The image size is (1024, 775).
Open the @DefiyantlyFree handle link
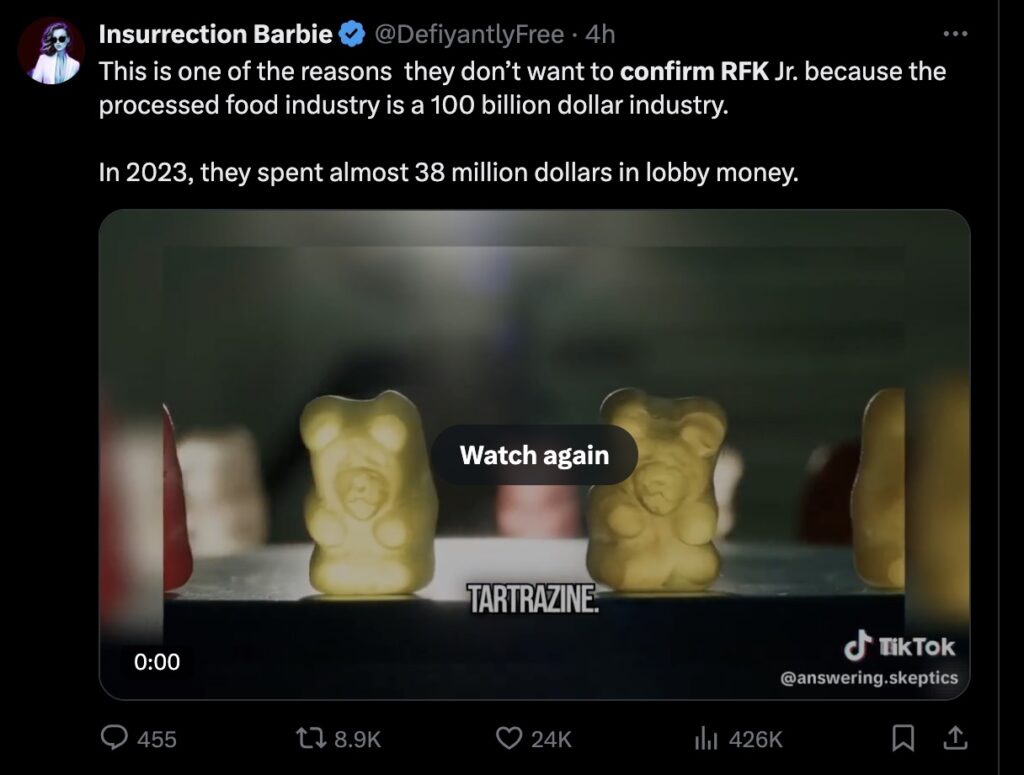pyautogui.click(x=468, y=34)
